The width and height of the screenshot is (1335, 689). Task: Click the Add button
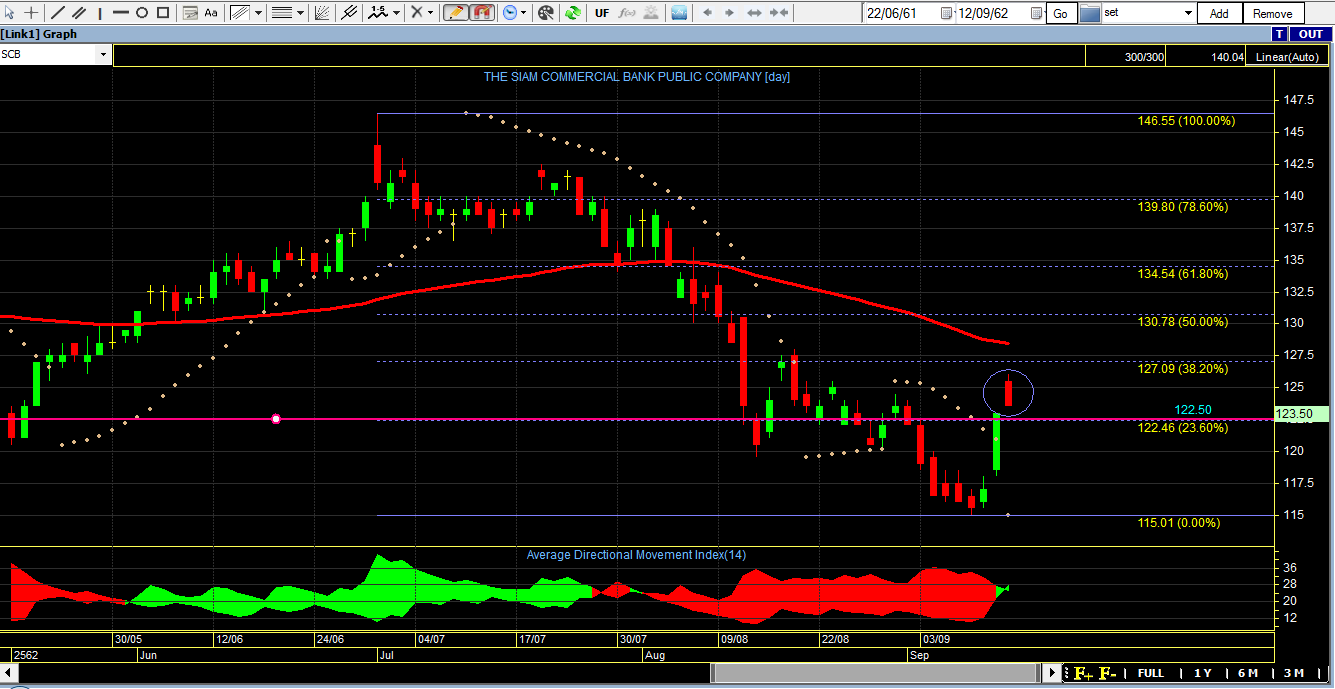(x=1219, y=13)
